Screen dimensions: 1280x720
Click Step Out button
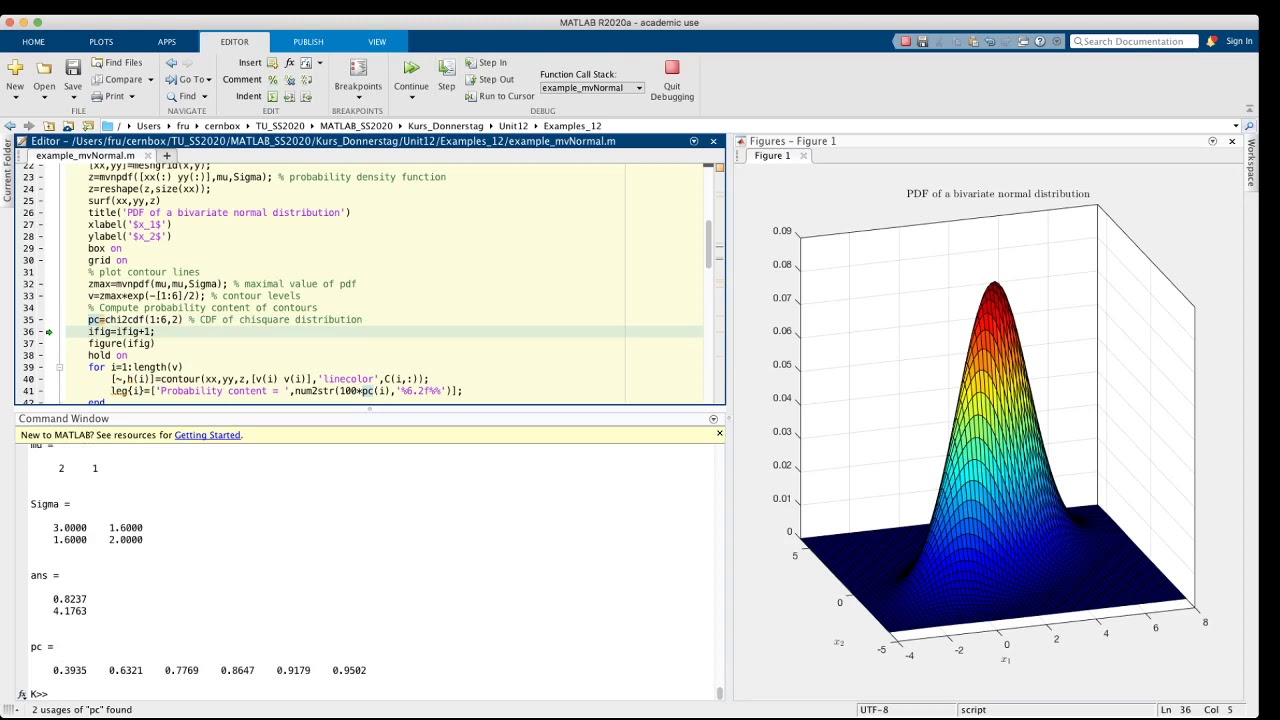point(489,79)
